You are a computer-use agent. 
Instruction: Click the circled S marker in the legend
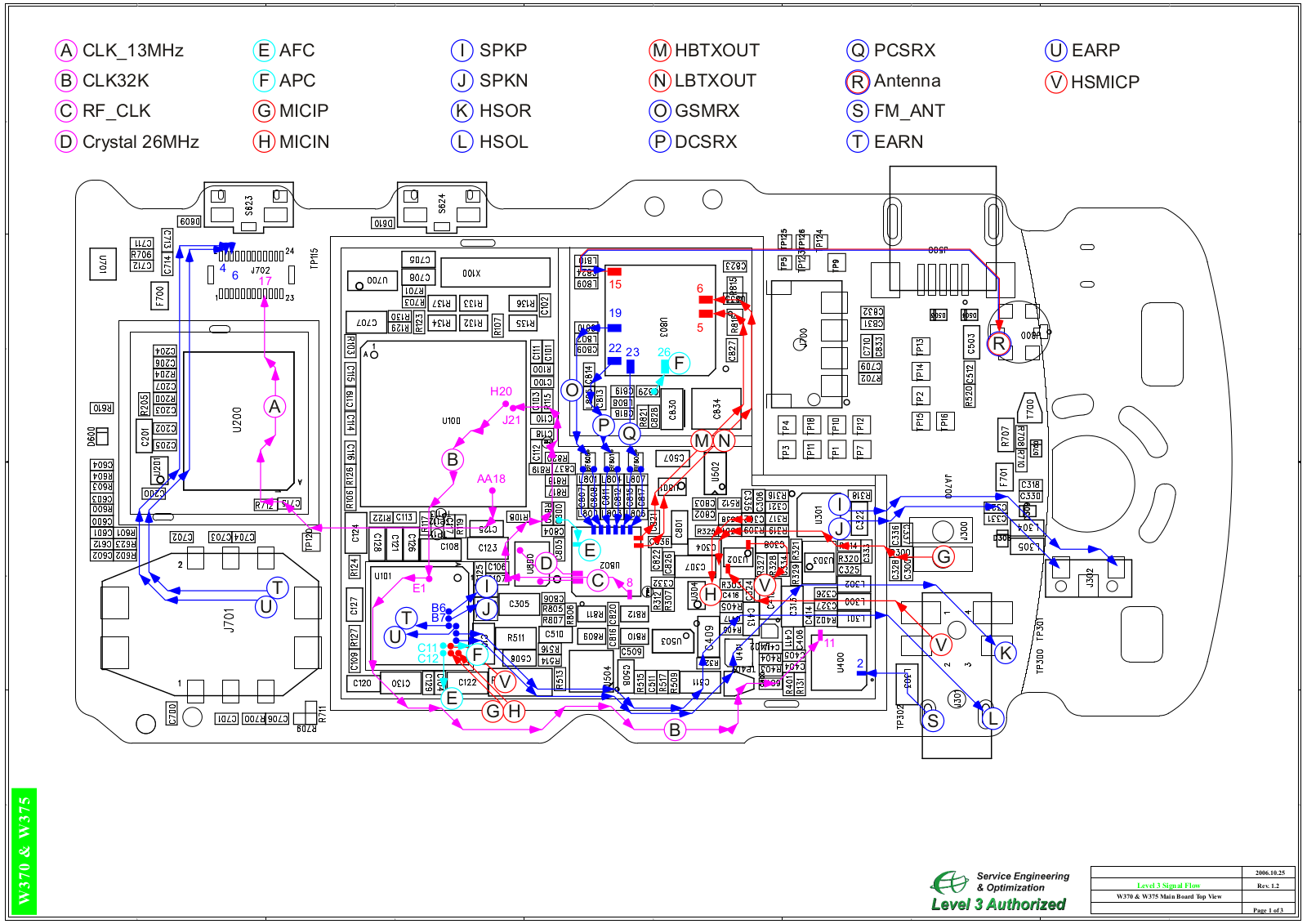point(858,111)
